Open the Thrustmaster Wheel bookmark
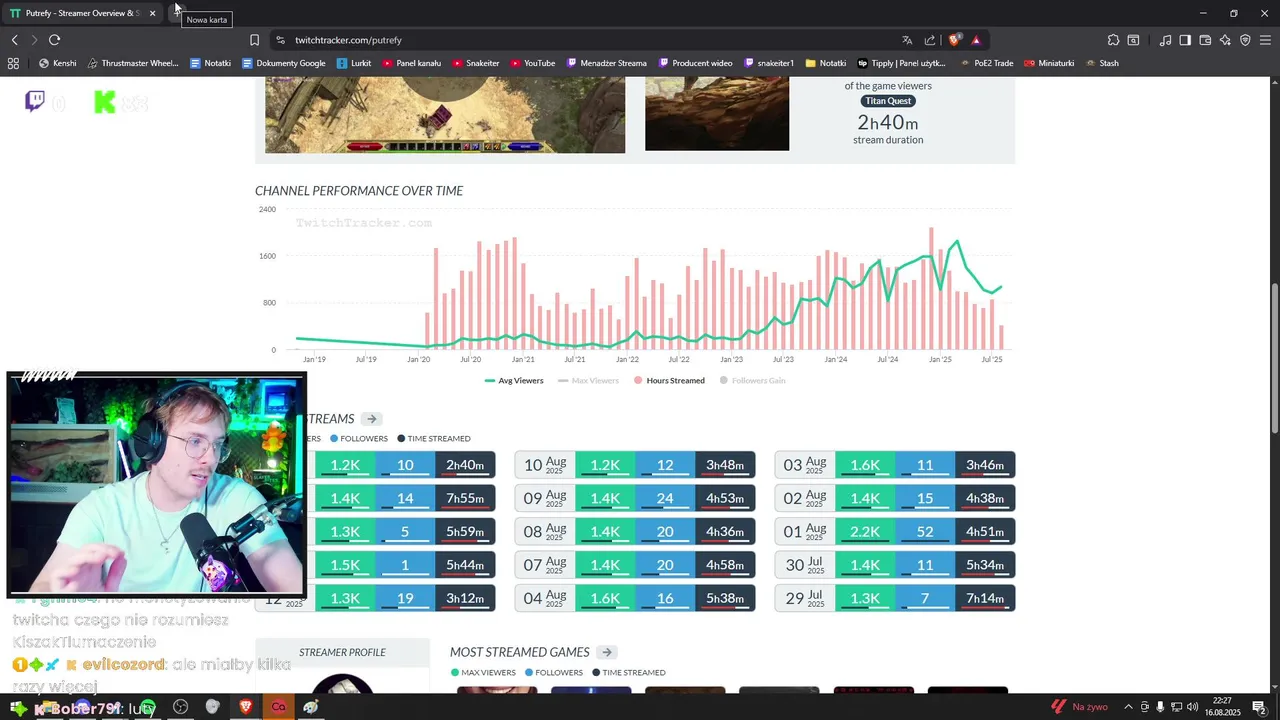 coord(133,63)
